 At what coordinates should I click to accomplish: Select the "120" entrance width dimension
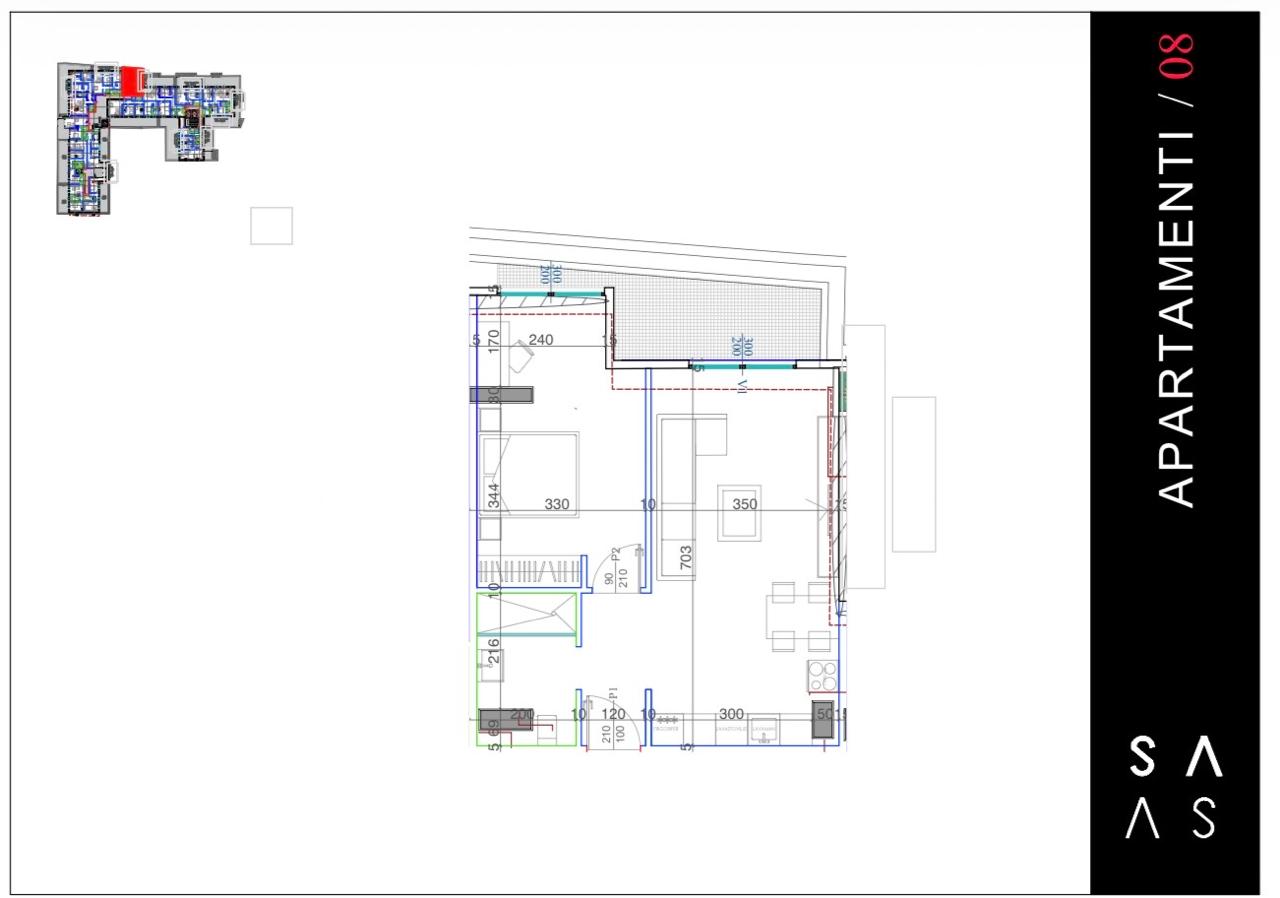coord(613,714)
